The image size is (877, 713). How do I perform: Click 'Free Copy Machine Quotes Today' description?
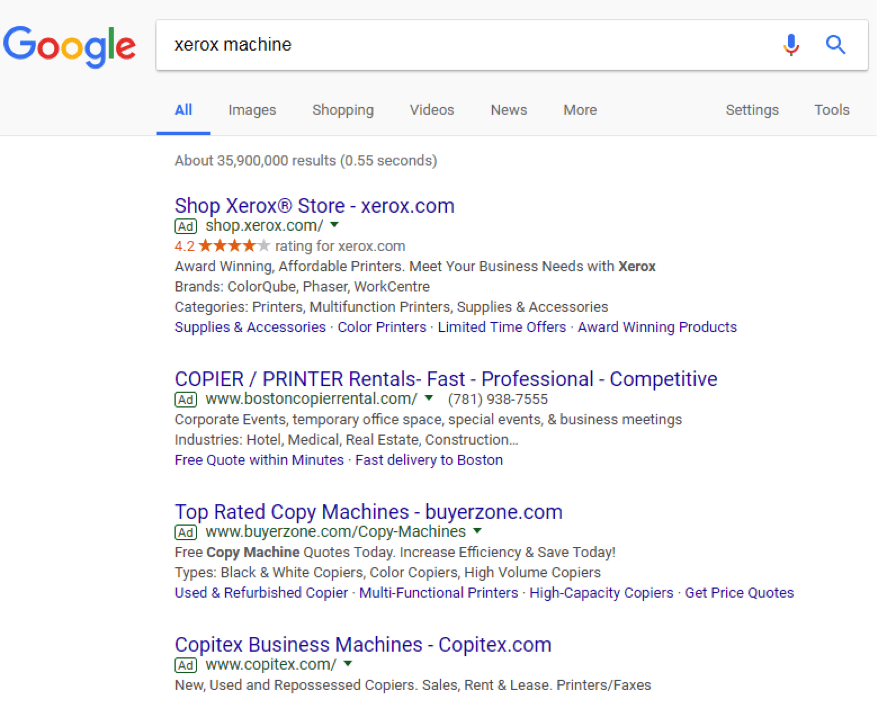[x=395, y=553]
